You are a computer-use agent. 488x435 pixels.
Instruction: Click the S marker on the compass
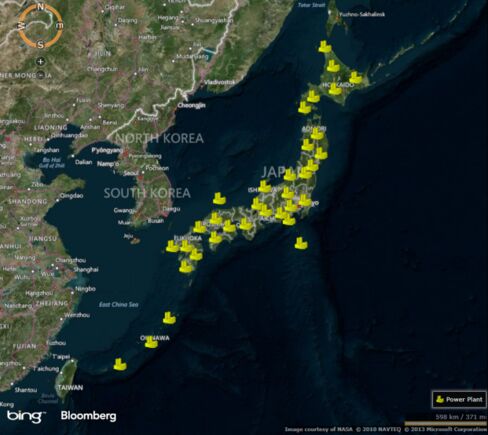pyautogui.click(x=40, y=44)
